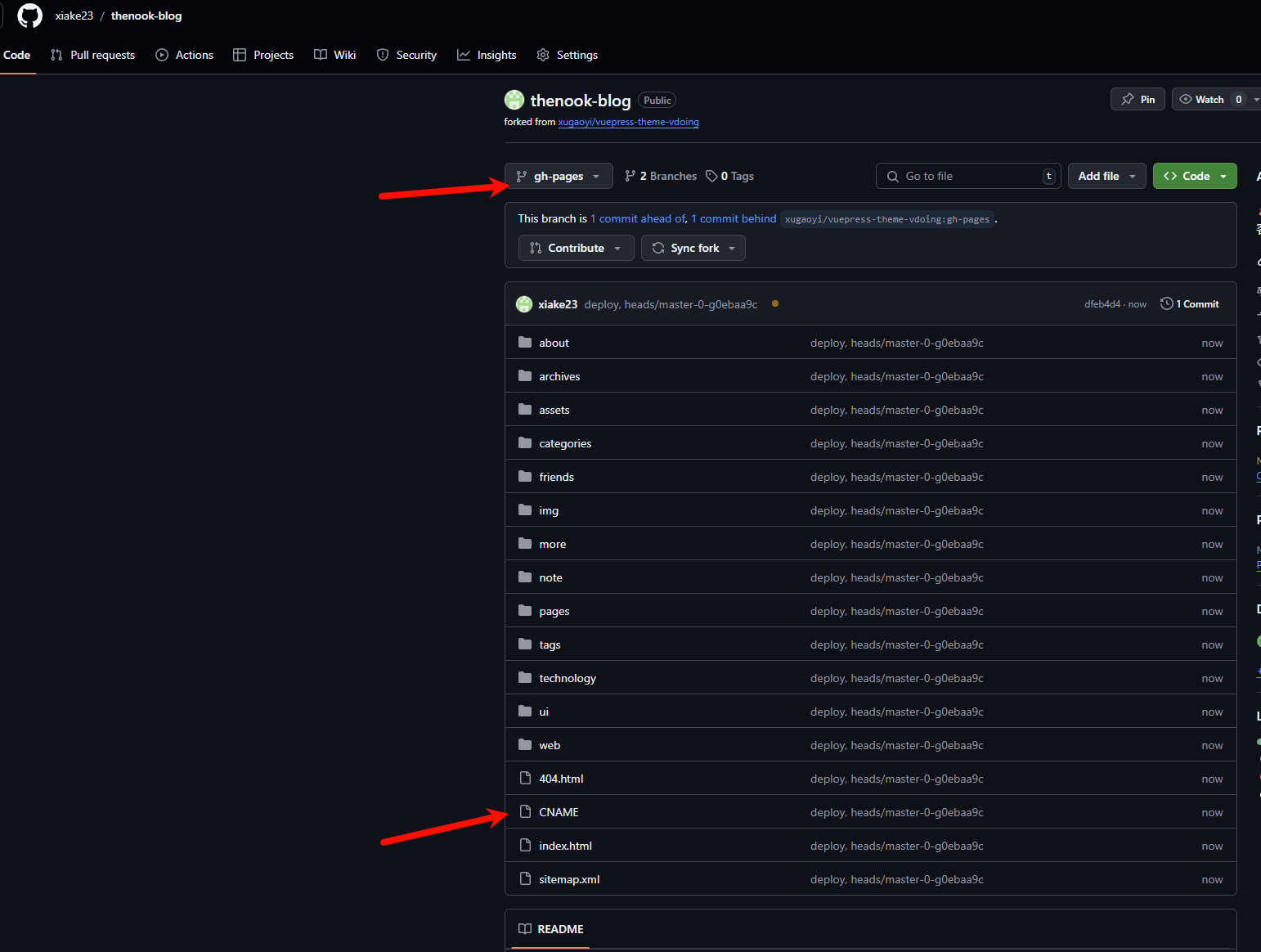
Task: Open the xiake23 user breadcrumb link
Action: (x=74, y=16)
